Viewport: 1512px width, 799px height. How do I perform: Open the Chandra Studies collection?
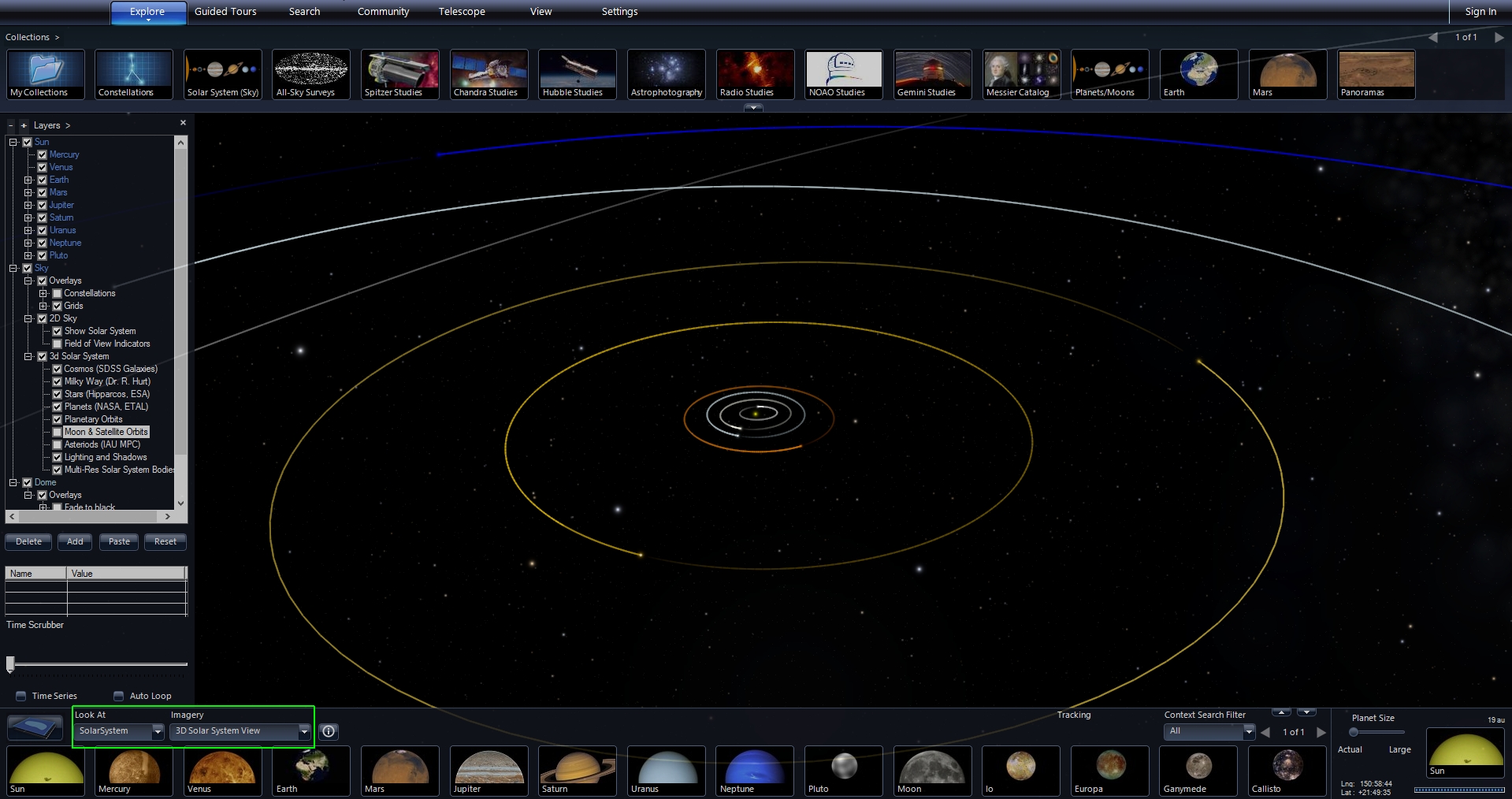489,75
